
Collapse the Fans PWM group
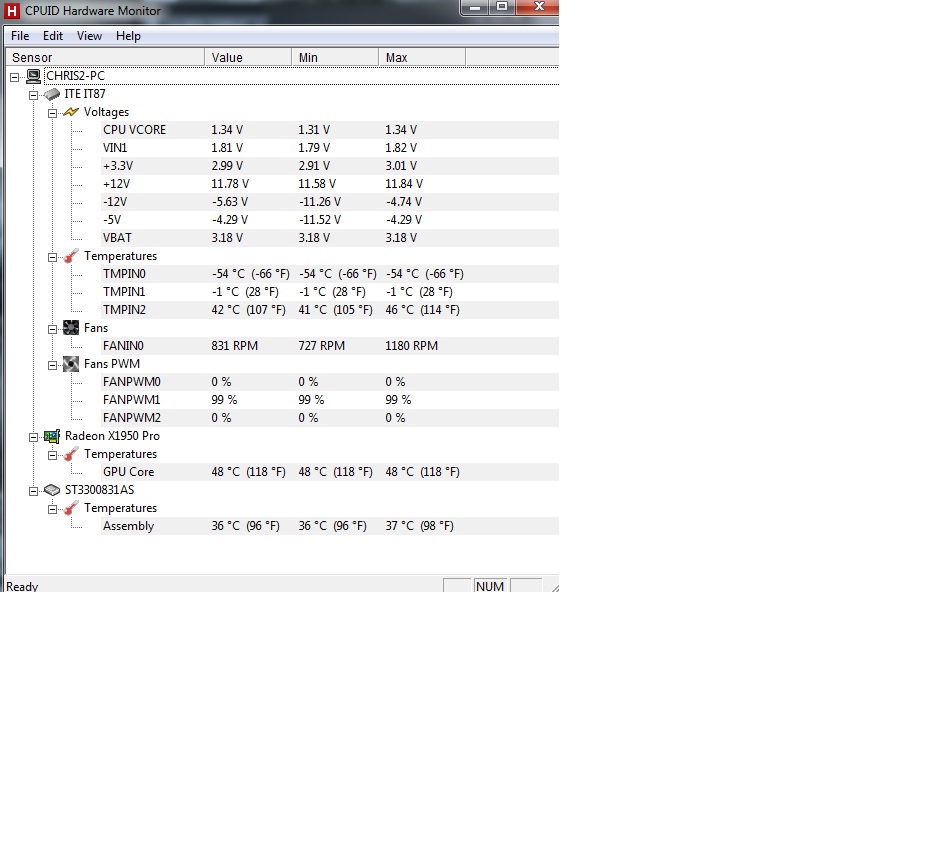tap(52, 365)
